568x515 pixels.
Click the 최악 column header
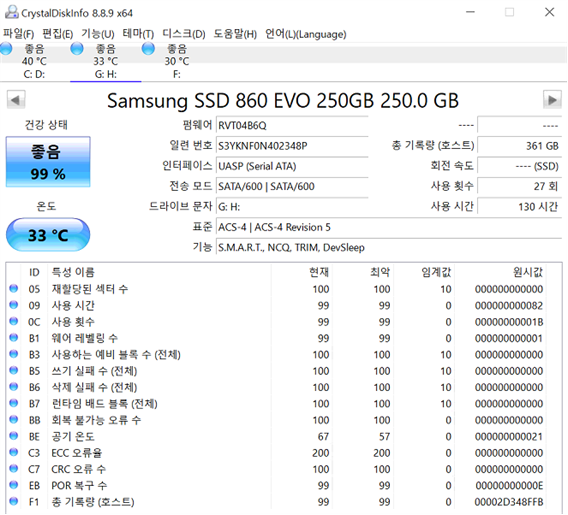(x=363, y=272)
